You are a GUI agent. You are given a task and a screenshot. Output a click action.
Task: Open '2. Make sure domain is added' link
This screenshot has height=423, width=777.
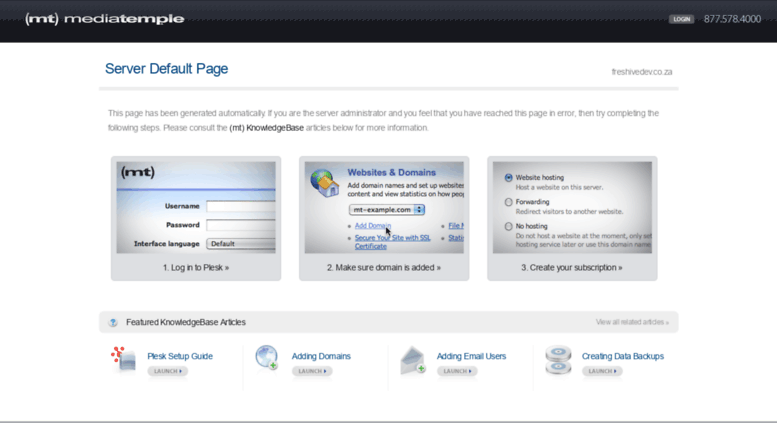(384, 267)
